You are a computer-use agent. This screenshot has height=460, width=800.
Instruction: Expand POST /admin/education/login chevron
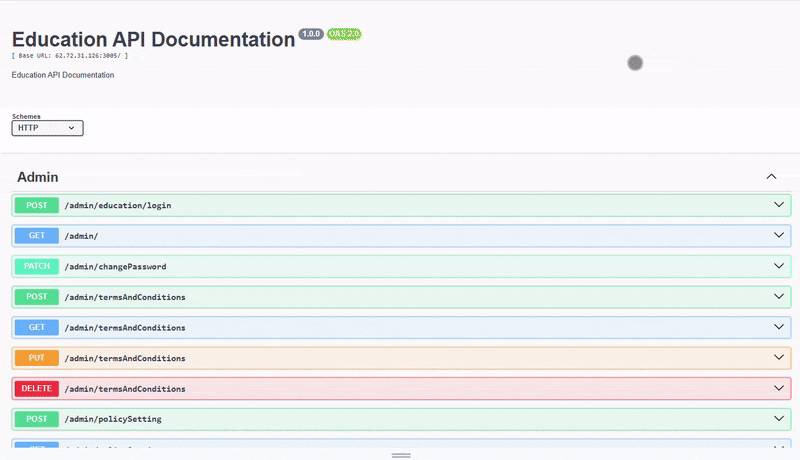point(779,205)
